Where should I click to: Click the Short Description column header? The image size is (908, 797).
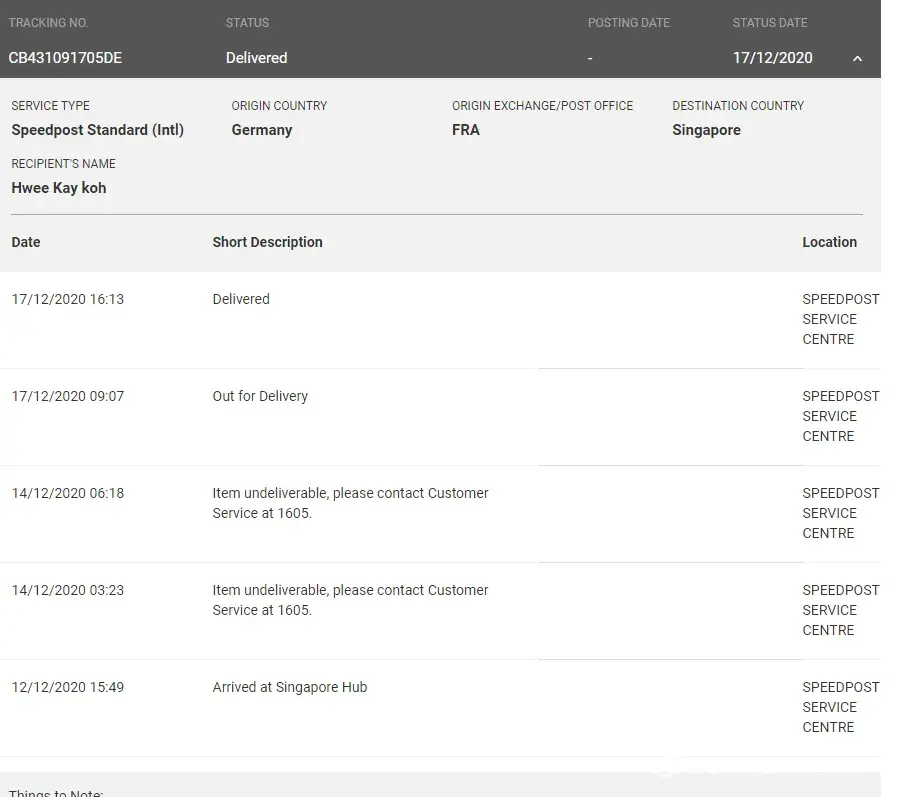[267, 242]
